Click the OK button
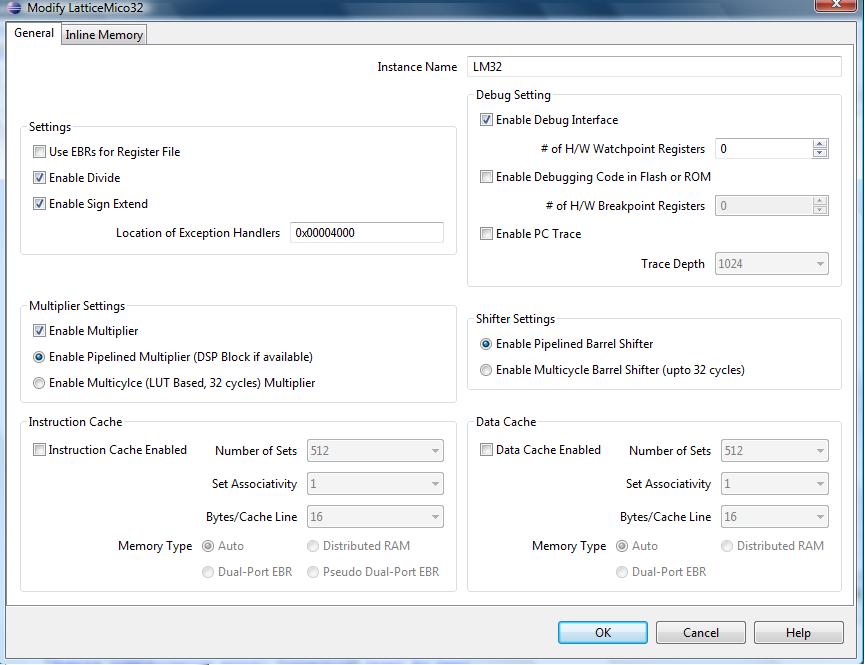The height and width of the screenshot is (665, 865). 603,632
